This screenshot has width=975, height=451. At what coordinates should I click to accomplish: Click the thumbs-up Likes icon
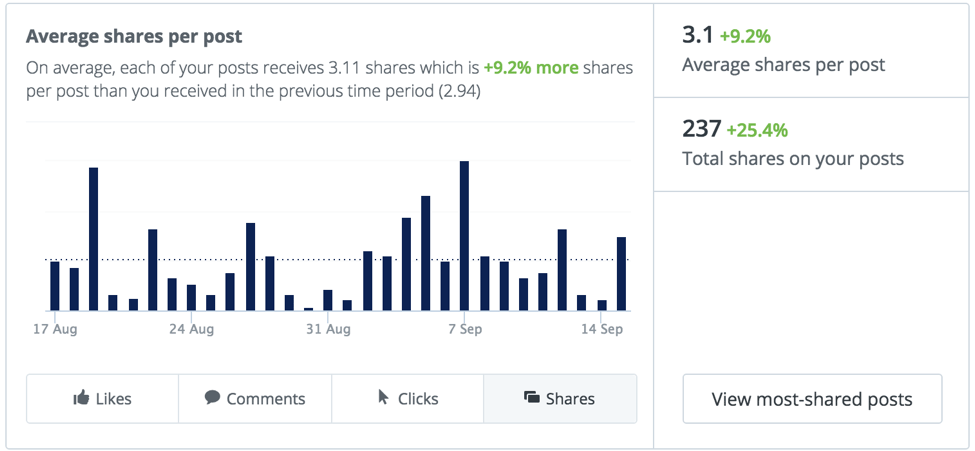[x=81, y=398]
